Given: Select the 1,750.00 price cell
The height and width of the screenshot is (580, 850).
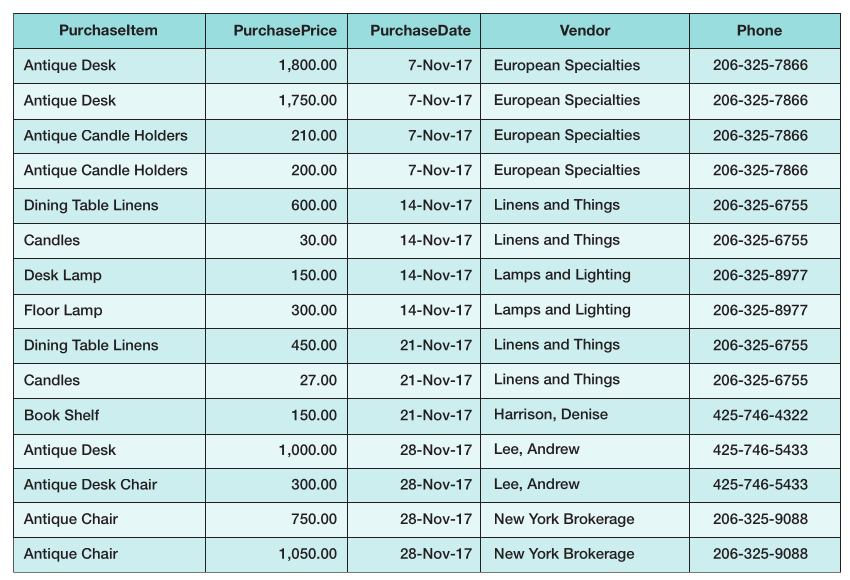Looking at the screenshot, I should 307,101.
